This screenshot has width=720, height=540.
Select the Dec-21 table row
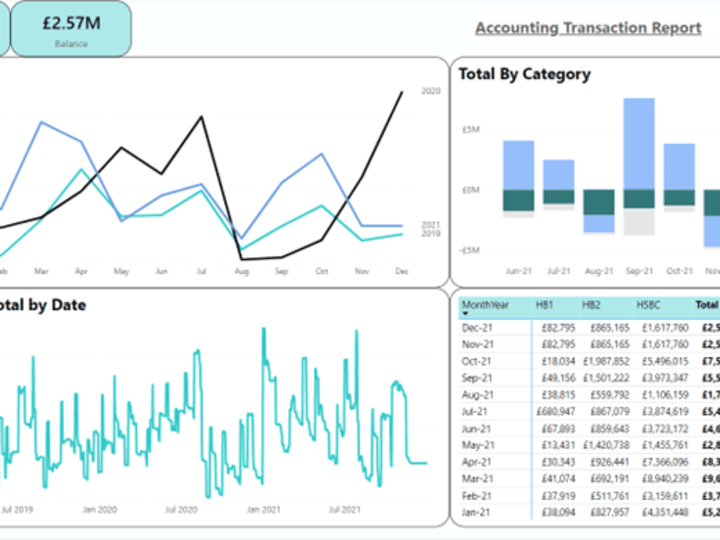589,328
